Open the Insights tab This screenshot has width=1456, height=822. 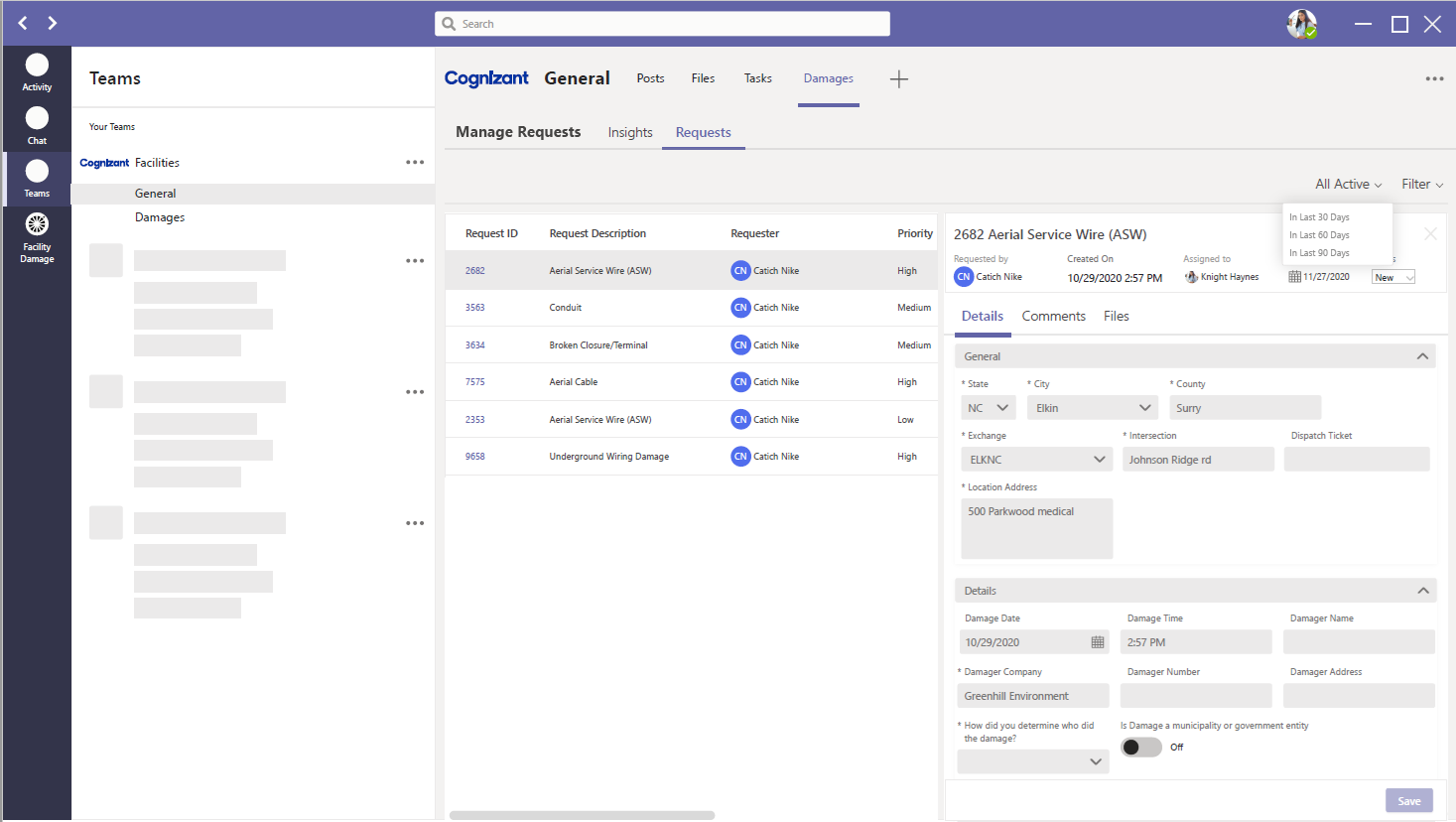(x=629, y=131)
